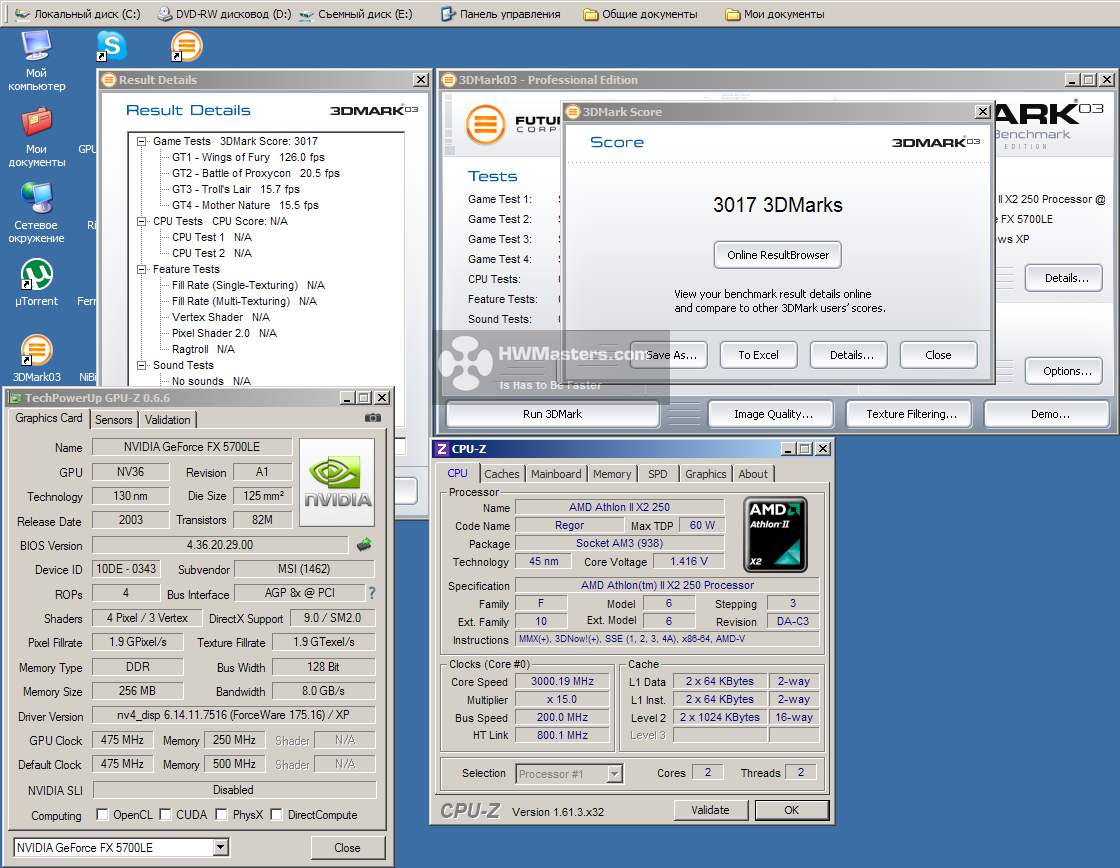Screen dimensions: 1120x868
Task: Select the 'GT1 - Wings of Fury' result row
Action: click(248, 157)
